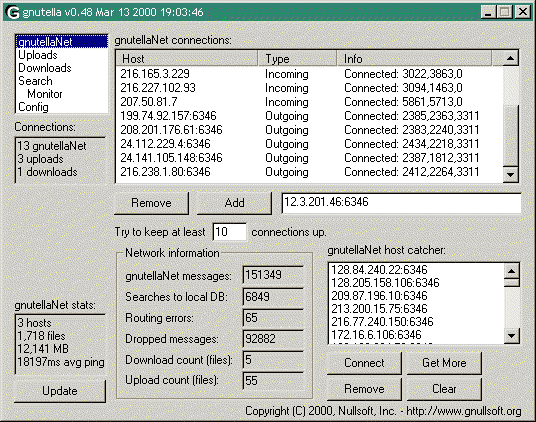Screen dimensions: 536x422
Task: Click the Routing errors value 65
Action: pos(273,318)
